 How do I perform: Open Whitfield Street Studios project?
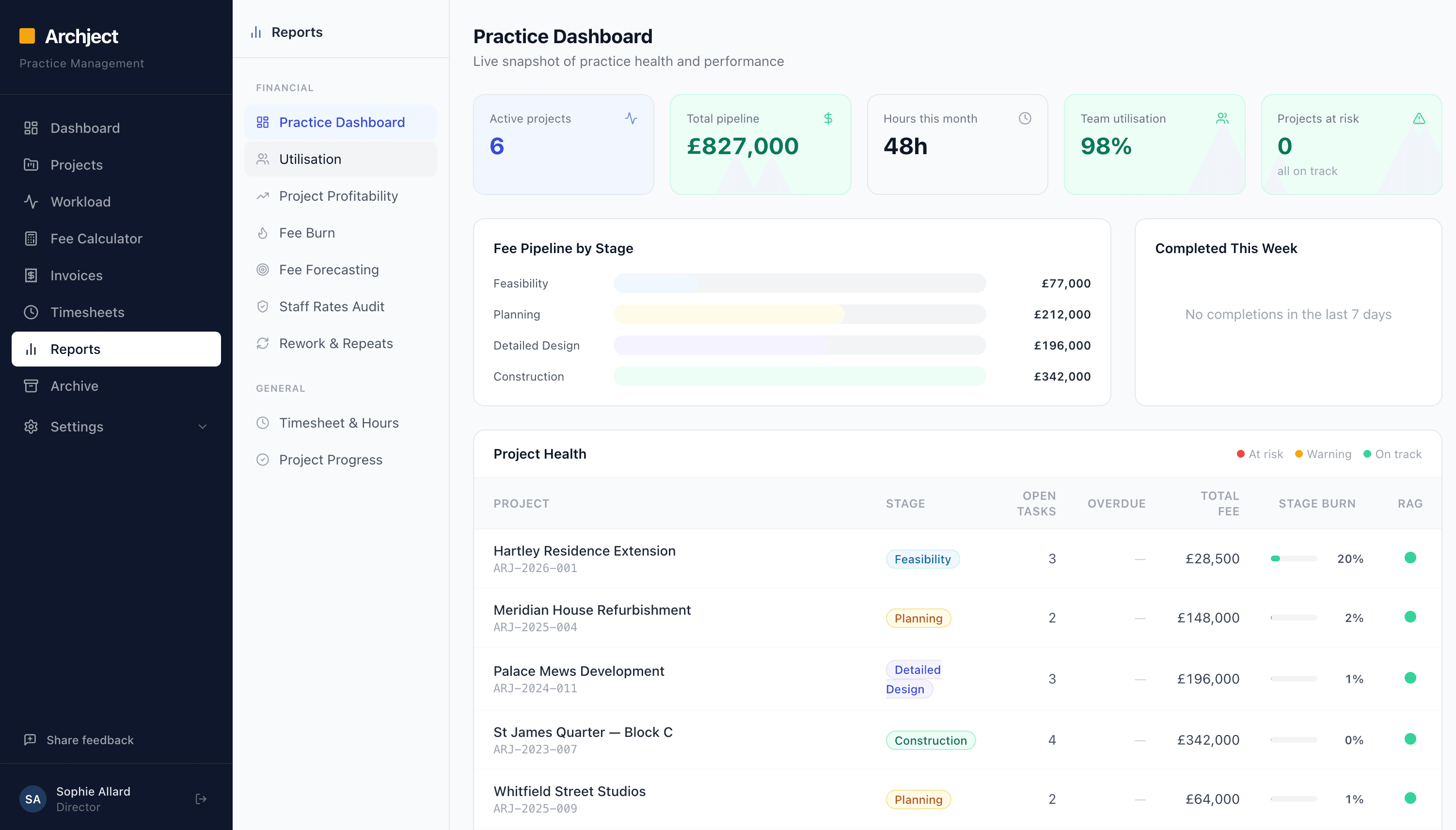tap(570, 791)
